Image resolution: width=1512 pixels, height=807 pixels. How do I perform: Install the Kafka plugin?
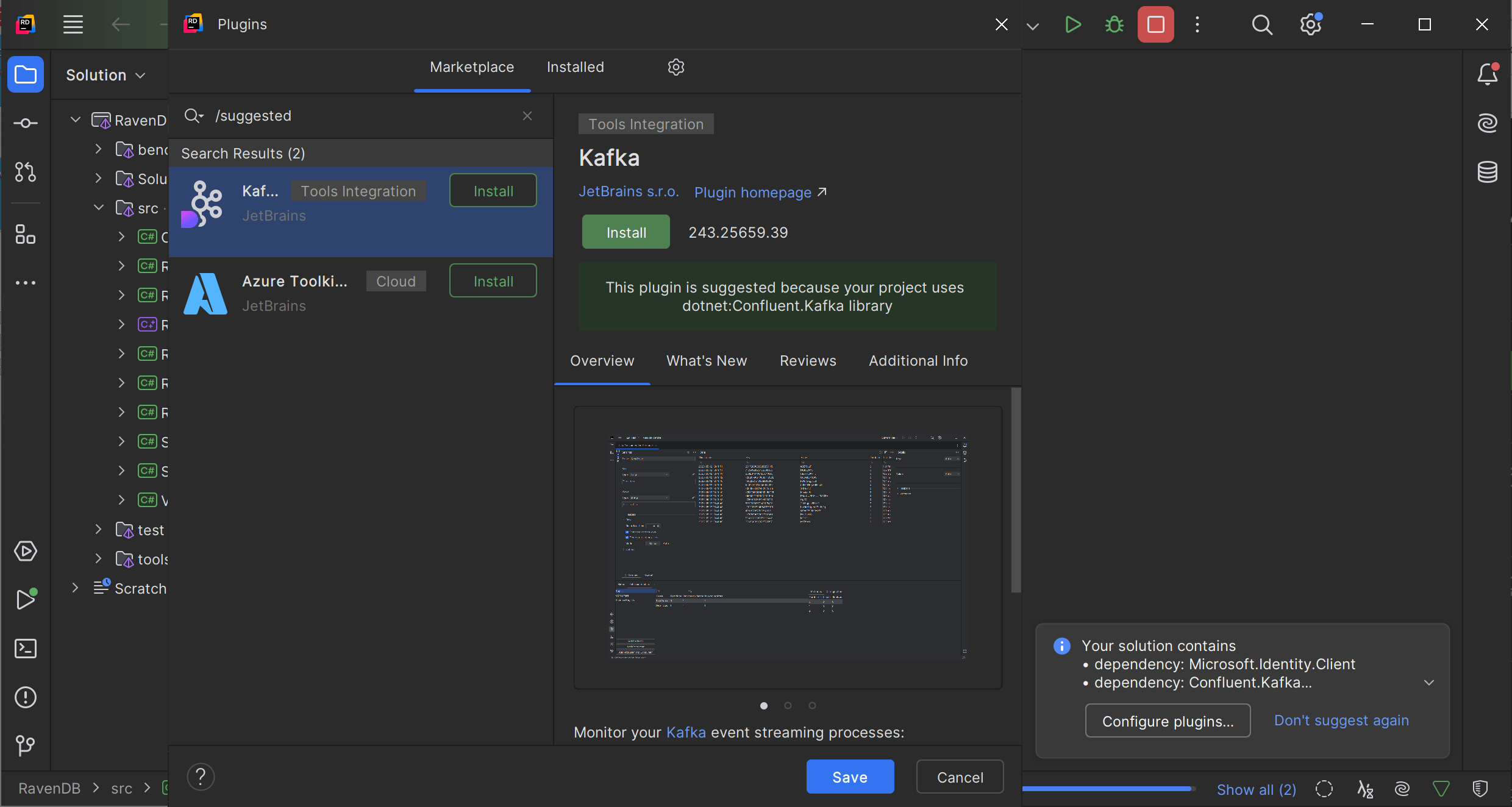coord(626,232)
